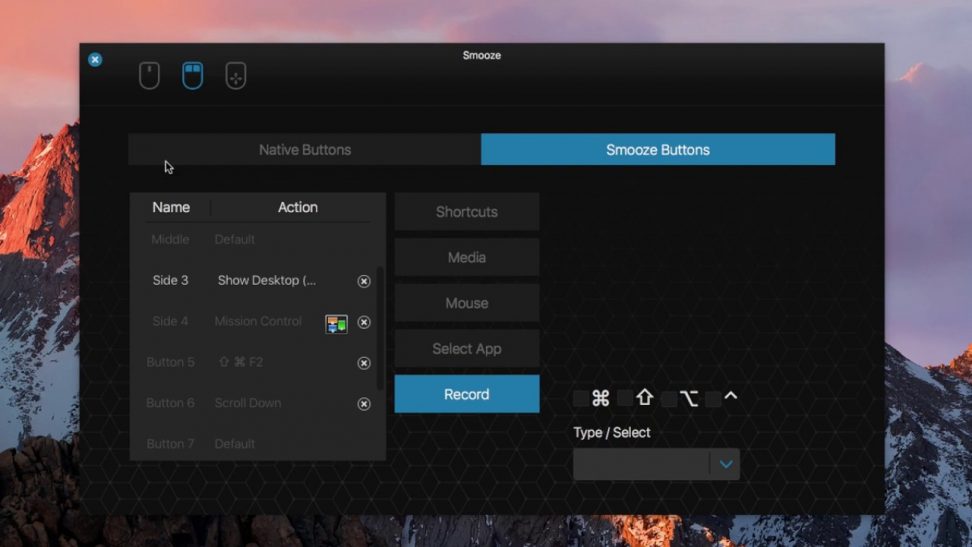Remove the Button 6 Scroll Down action
Viewport: 972px width, 547px height.
click(364, 404)
